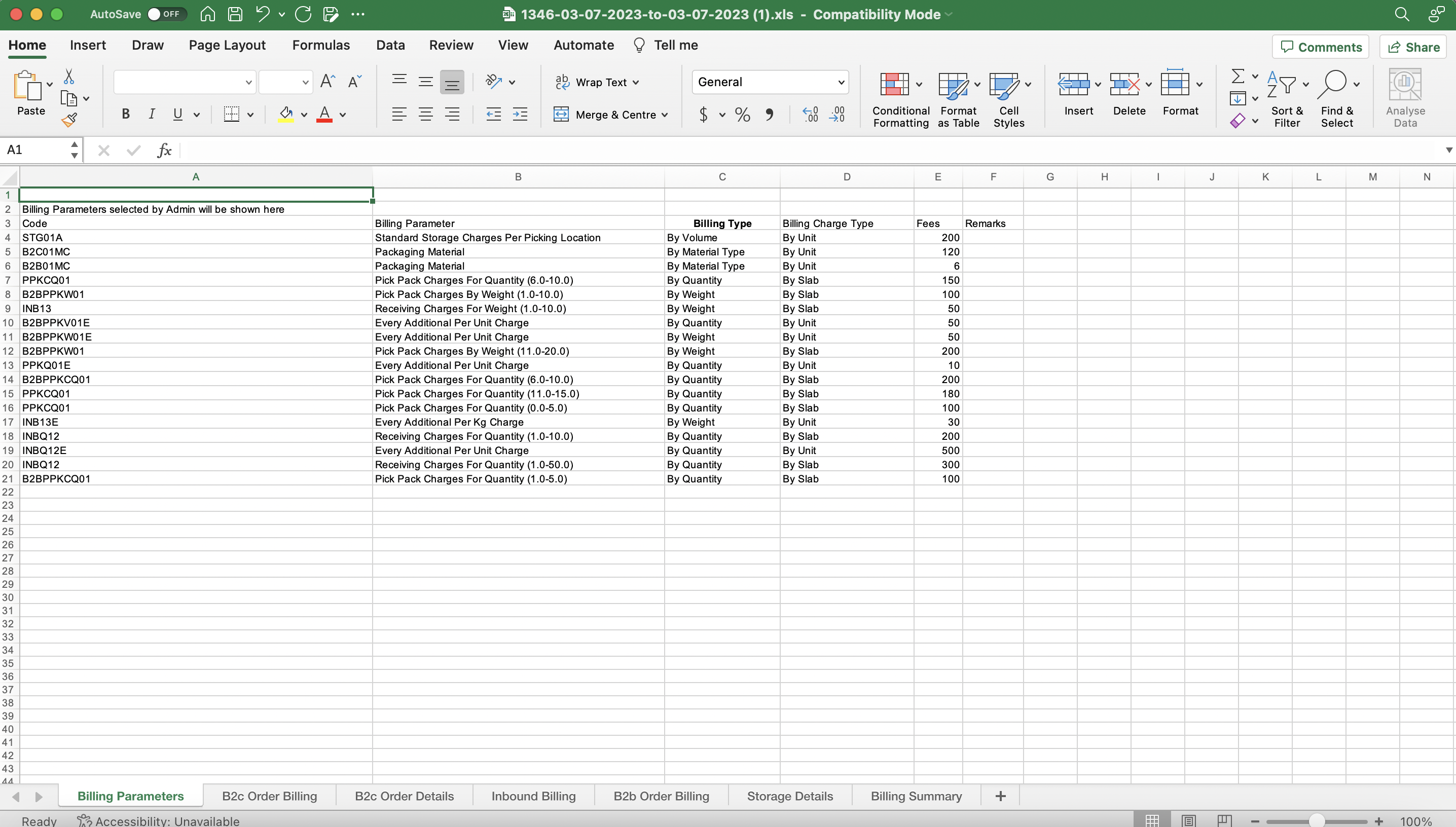
Task: Open the Home icon in title bar
Action: (x=208, y=14)
